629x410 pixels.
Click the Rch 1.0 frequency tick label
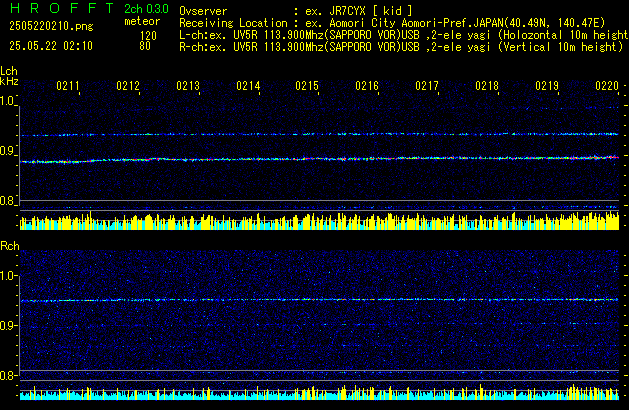click(x=7, y=276)
